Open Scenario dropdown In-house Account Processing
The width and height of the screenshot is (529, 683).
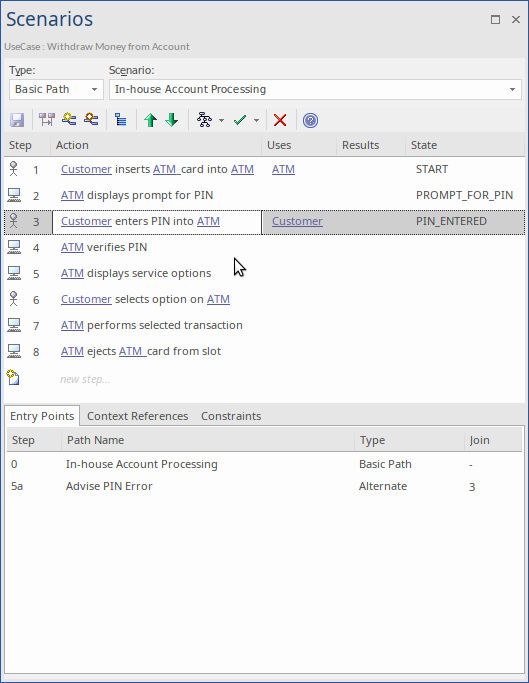click(x=315, y=89)
